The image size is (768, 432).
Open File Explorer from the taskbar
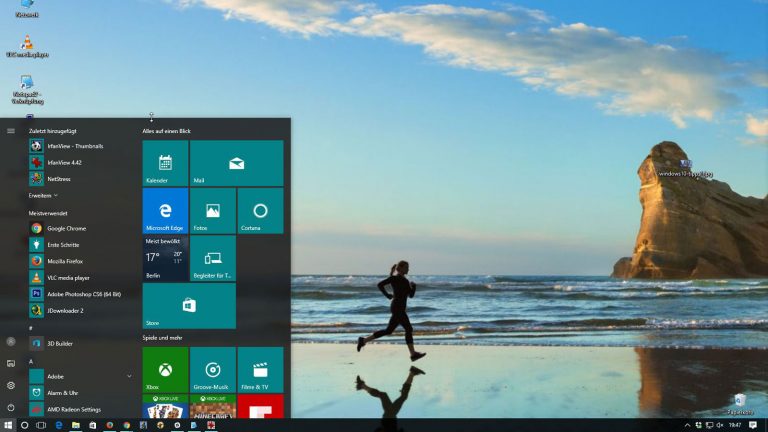pyautogui.click(x=75, y=425)
